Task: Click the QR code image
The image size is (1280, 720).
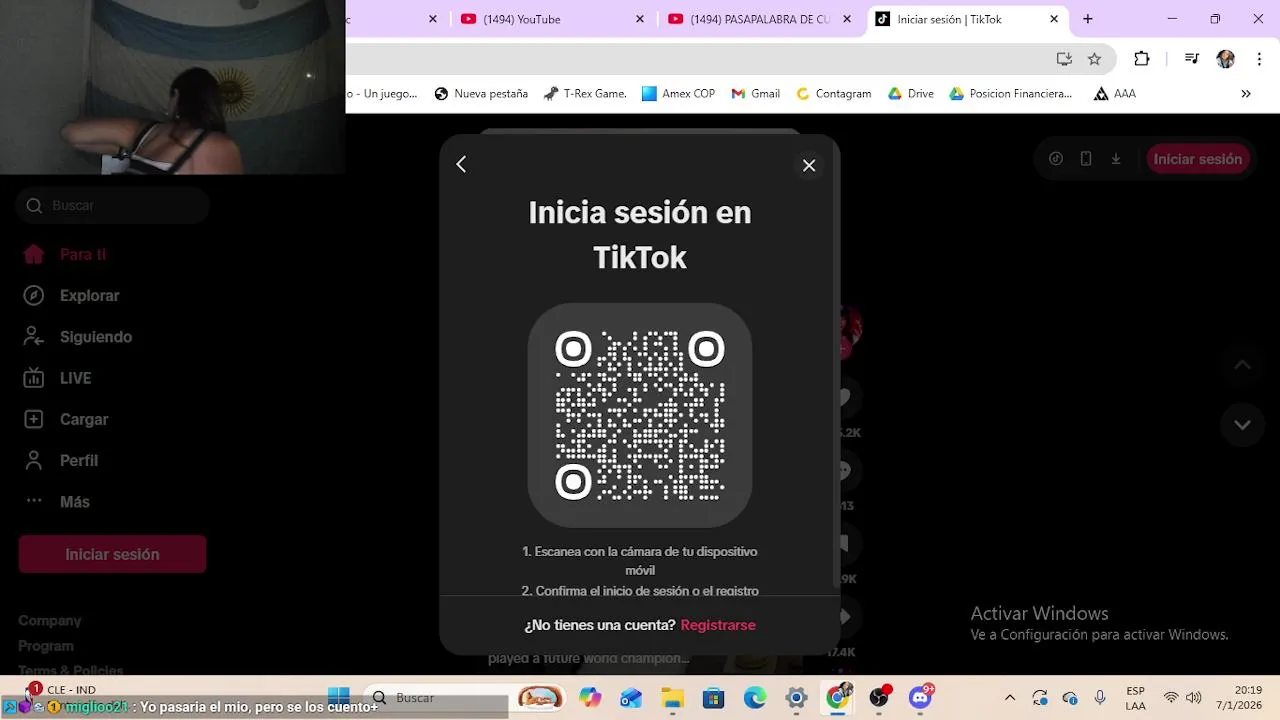Action: tap(640, 415)
